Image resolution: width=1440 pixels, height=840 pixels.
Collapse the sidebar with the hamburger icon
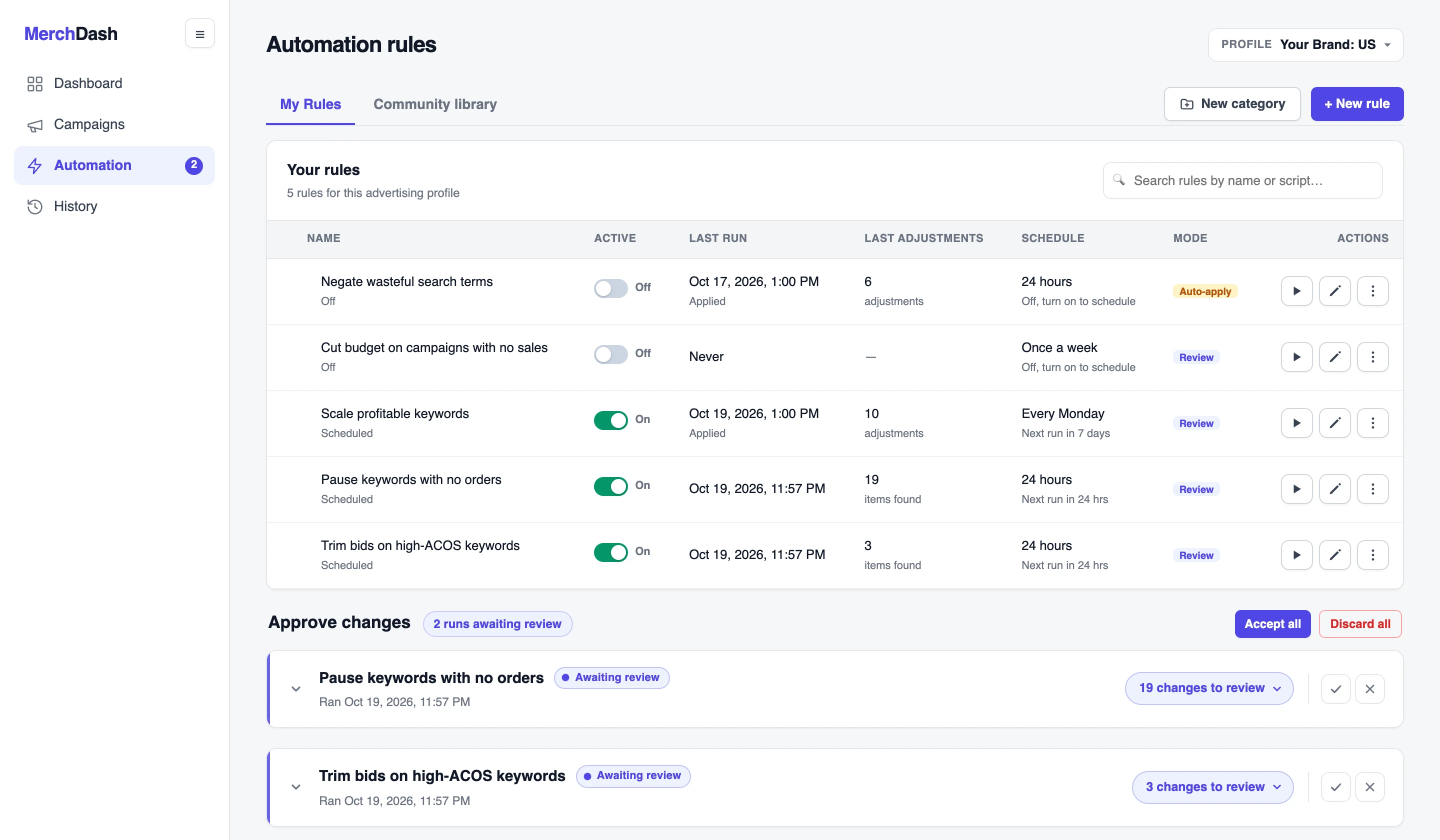coord(199,33)
